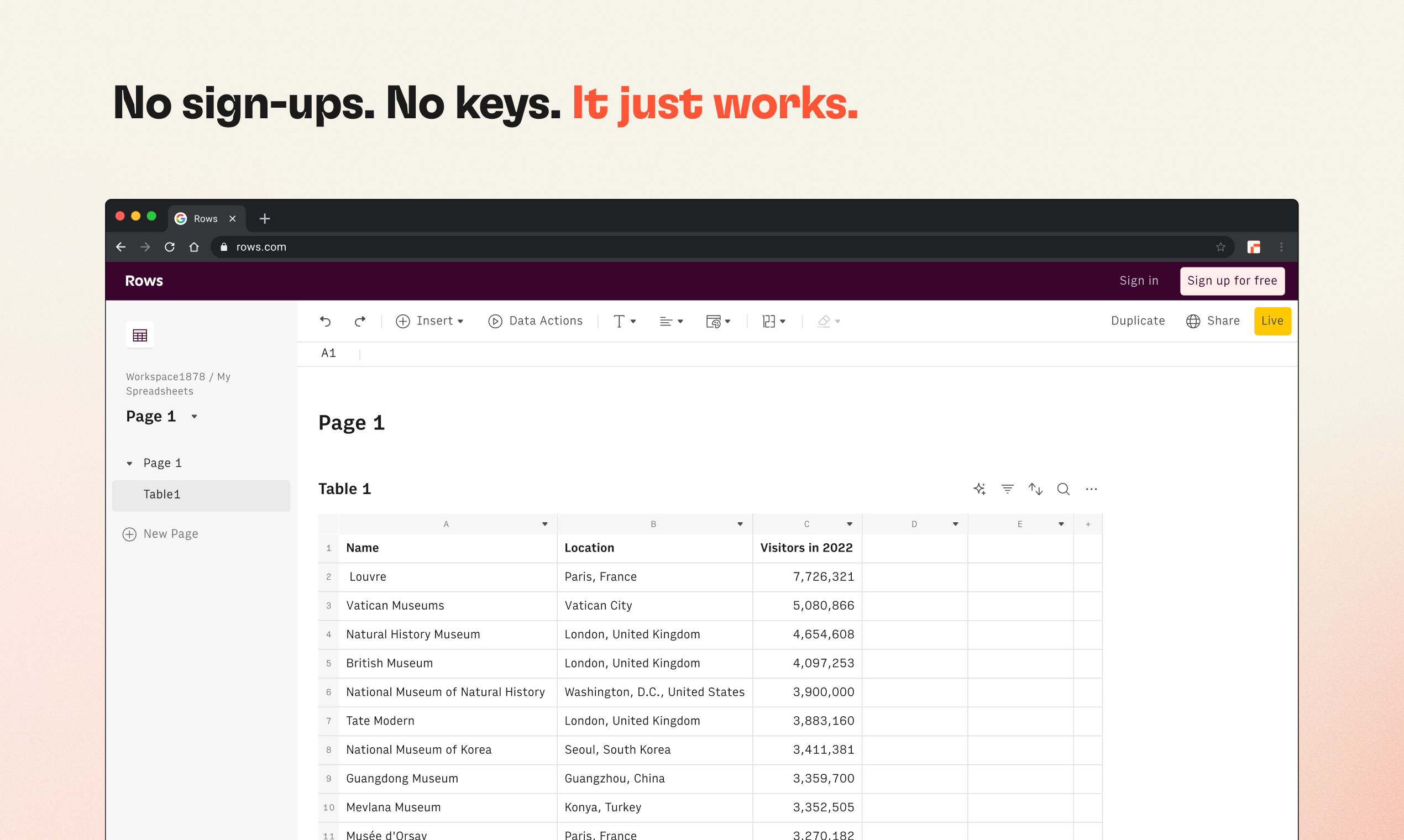Select the Visitors in 2022 header cell
This screenshot has width=1404, height=840.
(807, 548)
